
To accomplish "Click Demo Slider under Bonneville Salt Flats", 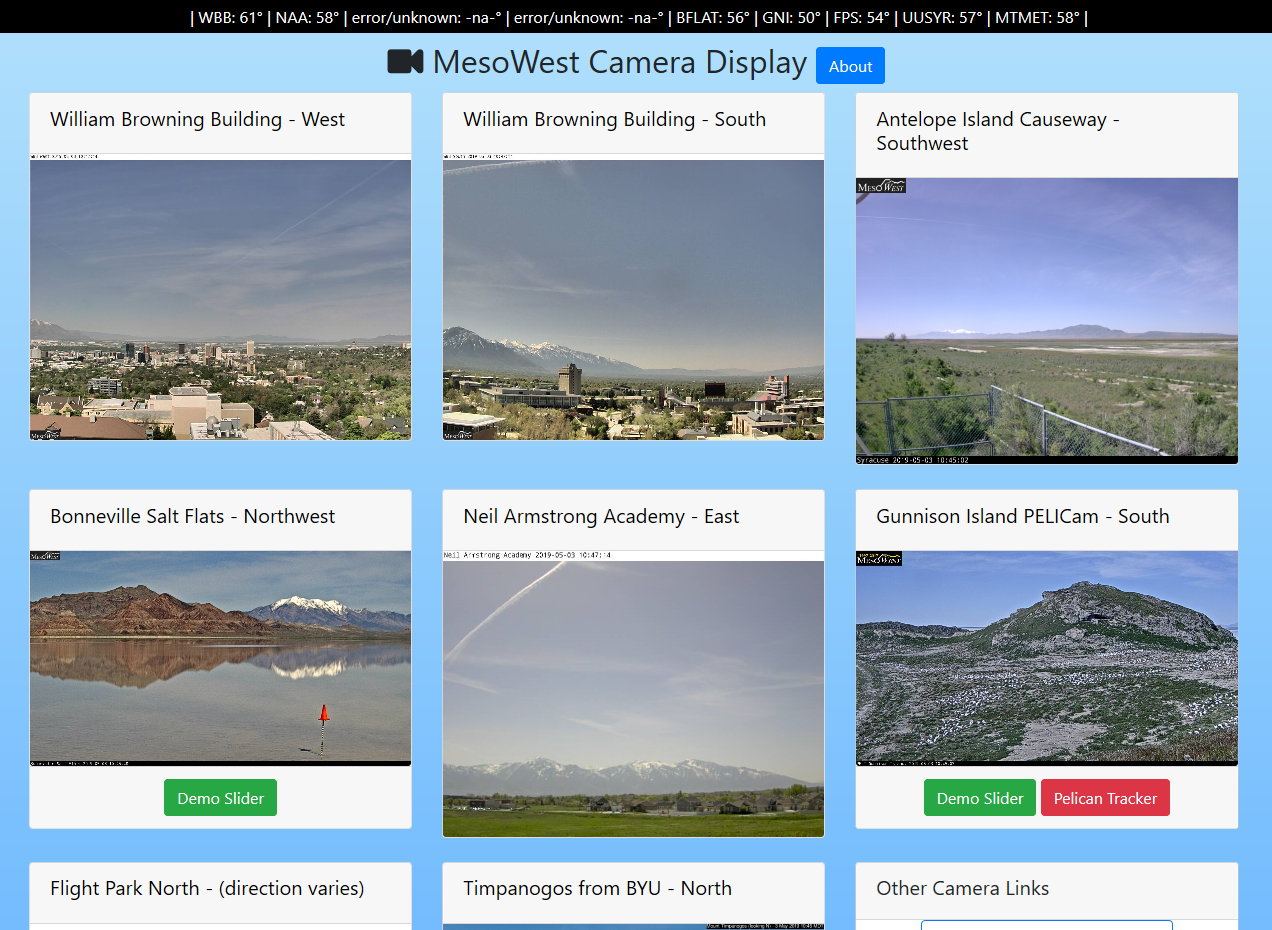I will (x=220, y=798).
